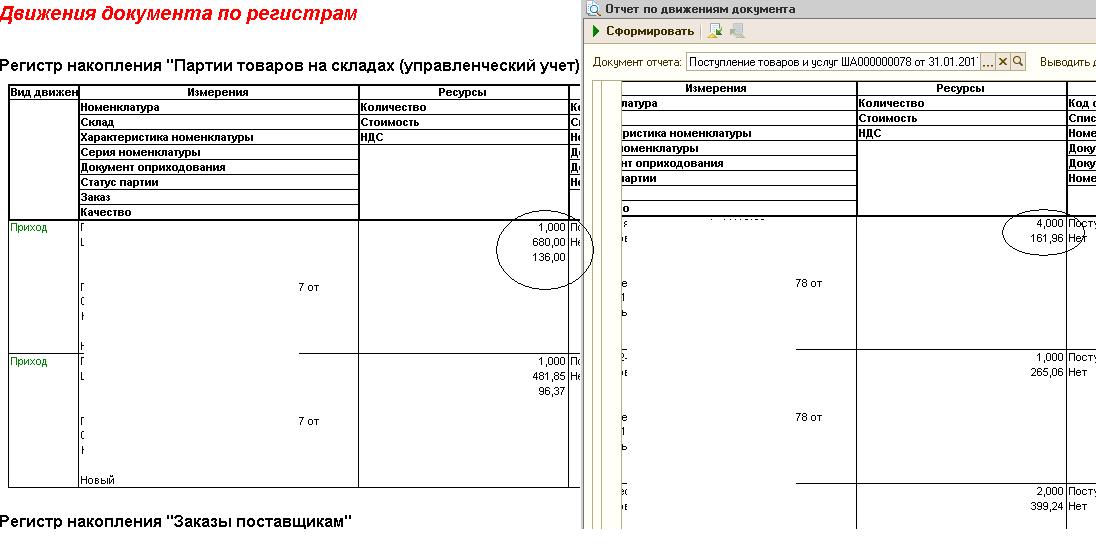Open the document selector ellipsis button
Screen dimensions: 1096x557
pyautogui.click(x=987, y=62)
